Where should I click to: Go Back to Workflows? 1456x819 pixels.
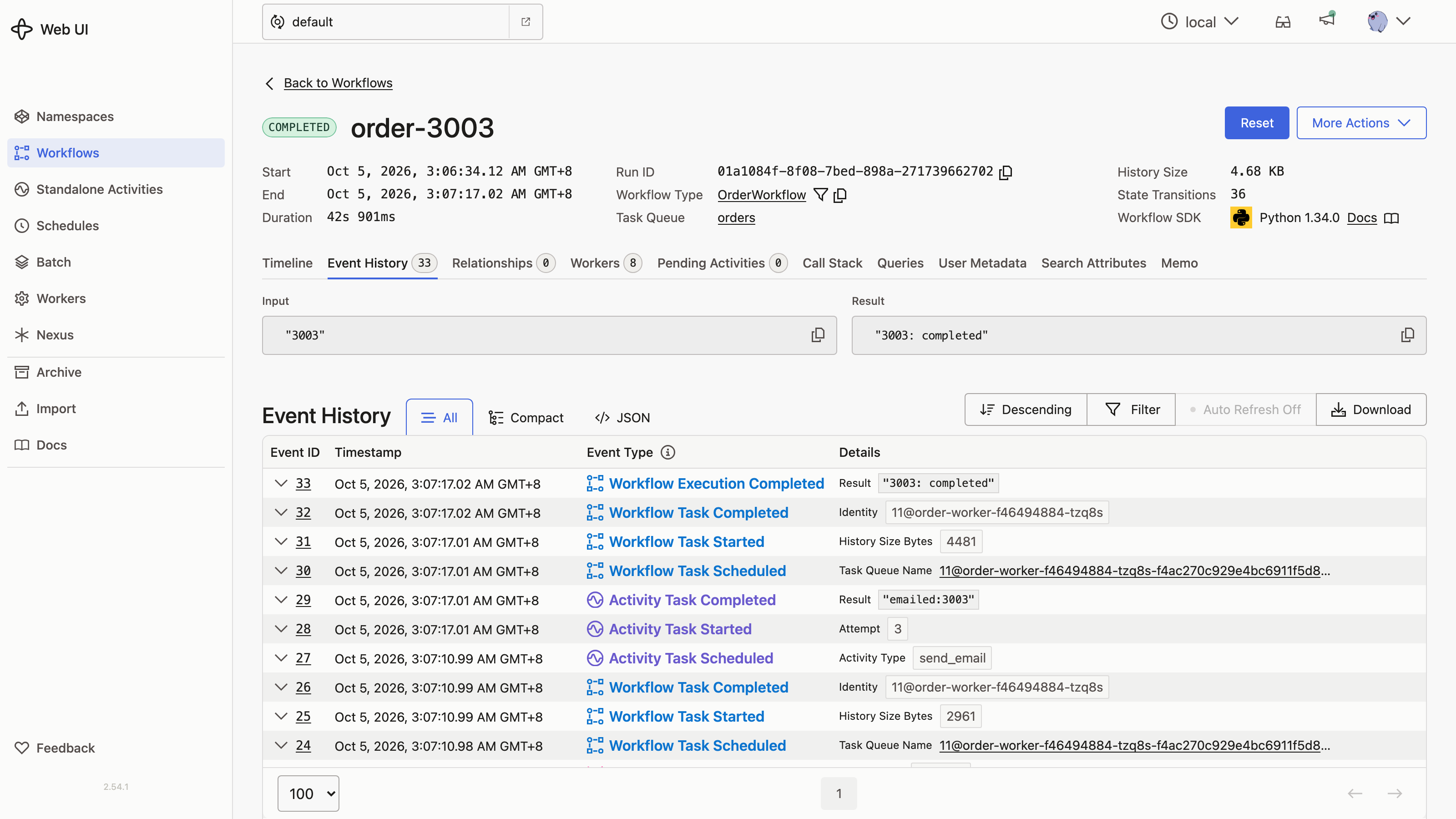pos(338,83)
